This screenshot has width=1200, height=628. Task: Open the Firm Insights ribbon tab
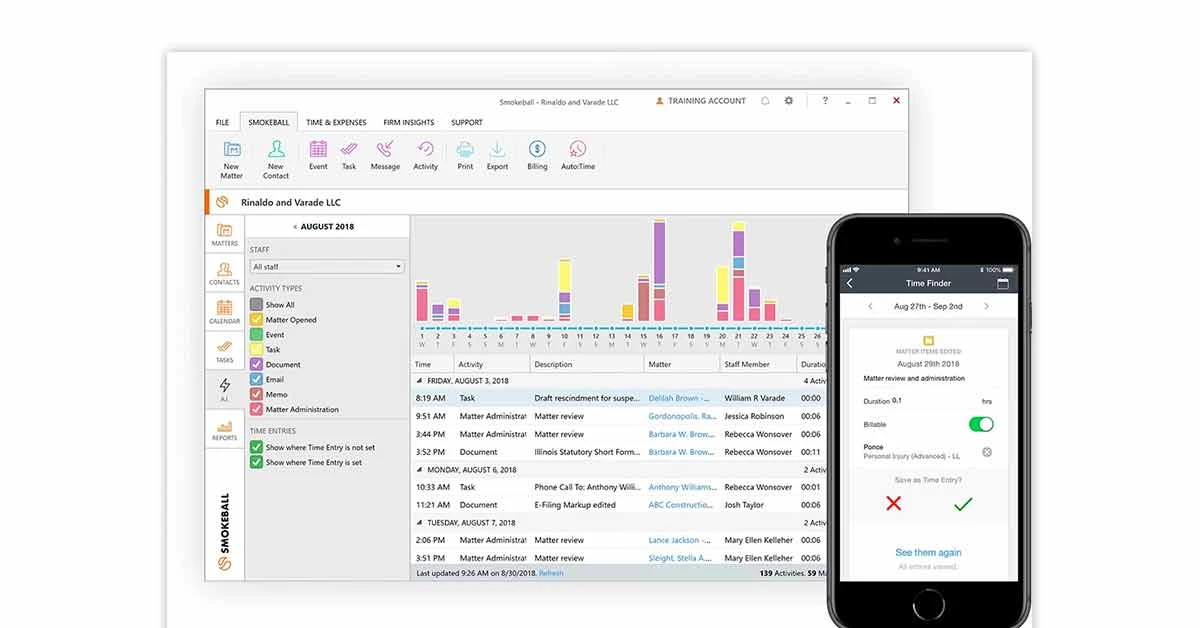click(408, 122)
